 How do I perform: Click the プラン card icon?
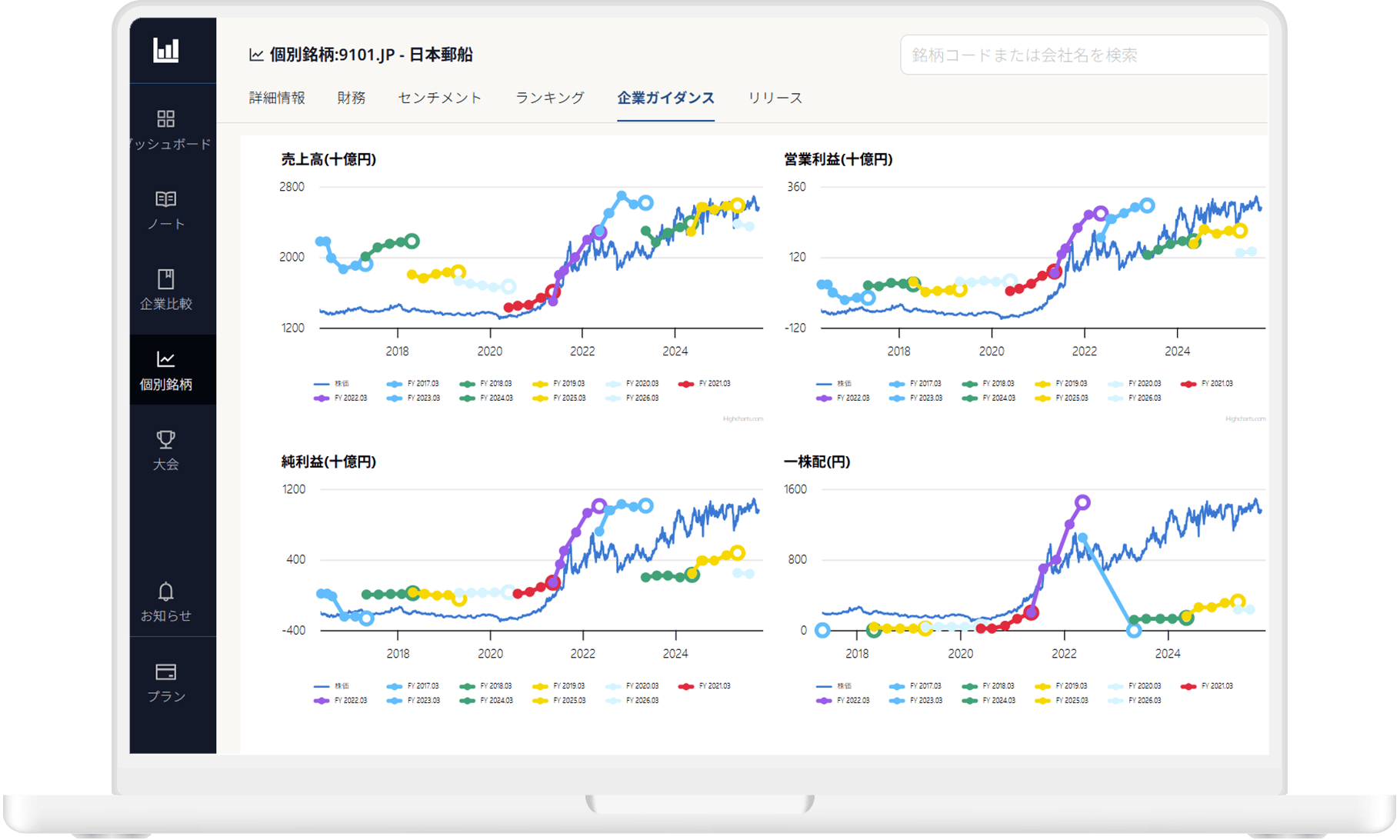pos(165,672)
